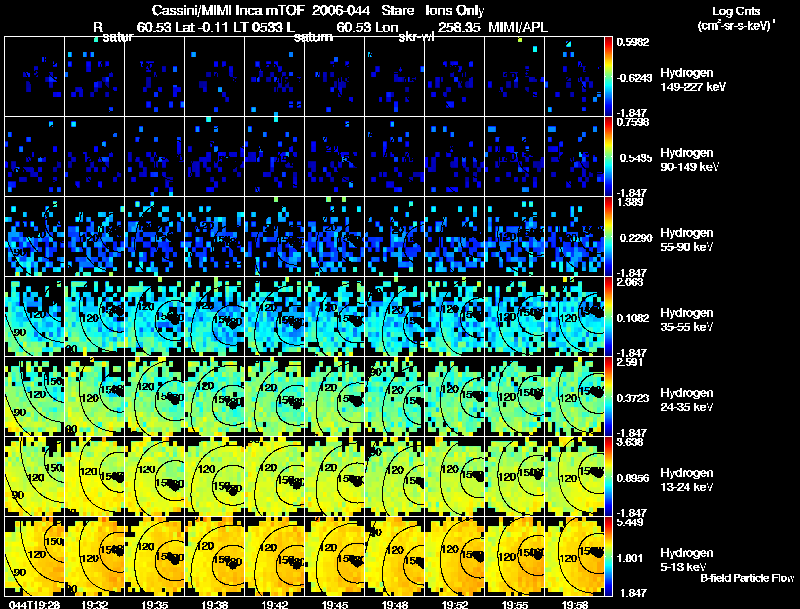
Task: Click the 19:45 time label
Action: pyautogui.click(x=334, y=604)
